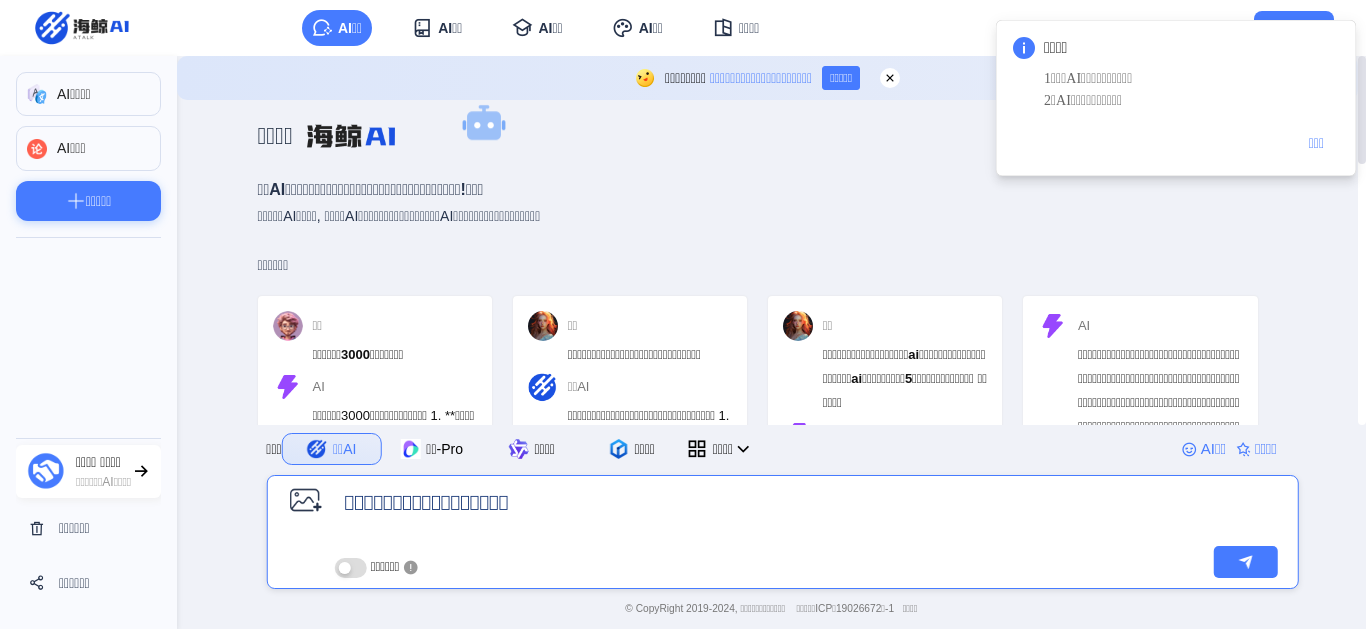Click the share icon item in the sidebar

tap(88, 583)
